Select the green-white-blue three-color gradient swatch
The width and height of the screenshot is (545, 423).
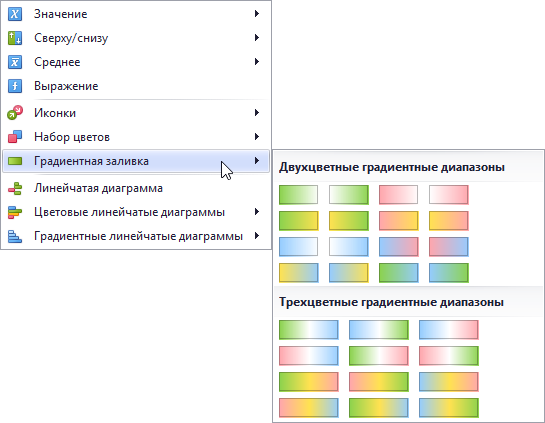pos(308,330)
